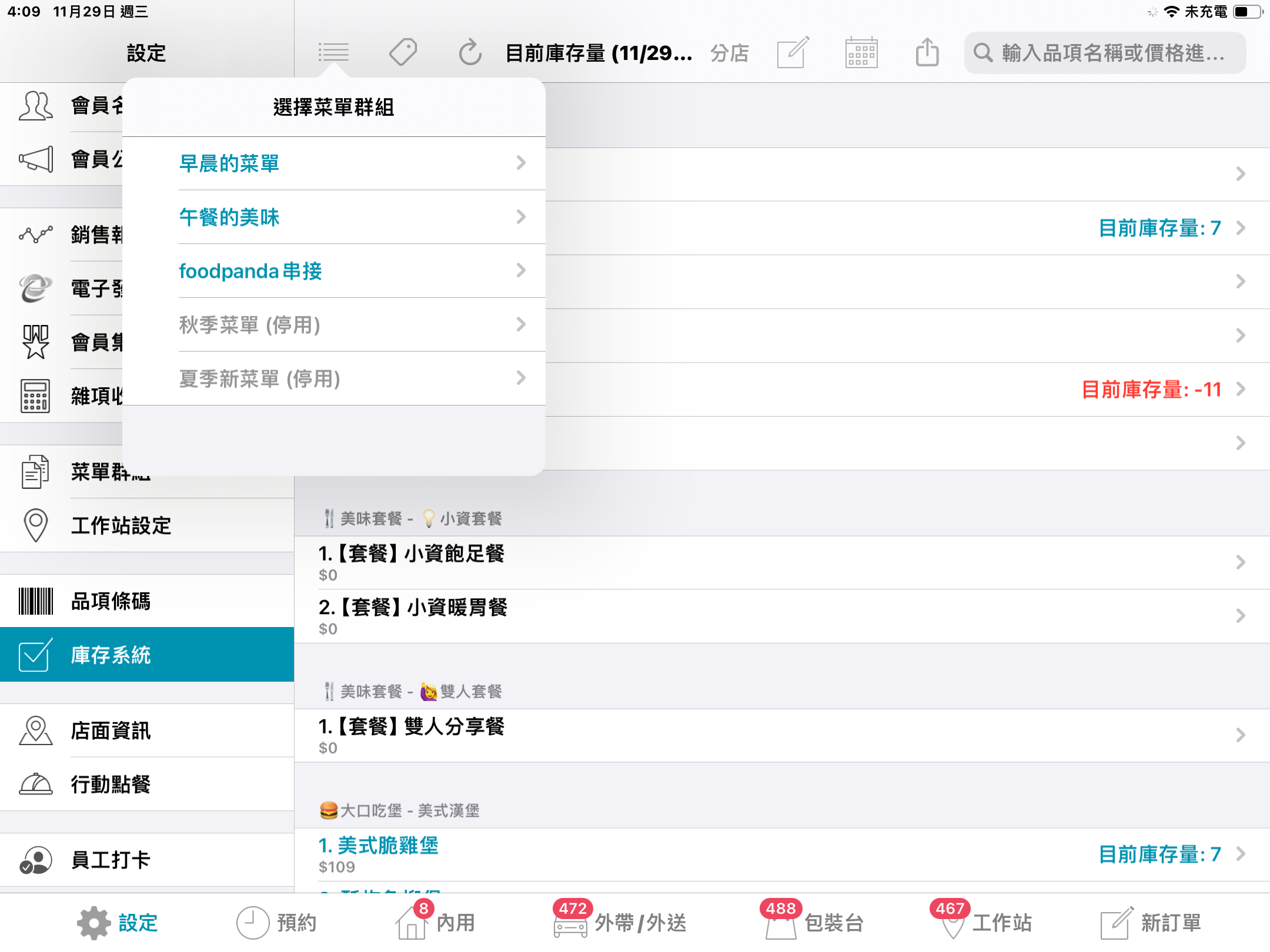Viewport: 1270px width, 952px height.
Task: Tap the employee clock-in person icon
Action: pyautogui.click(x=36, y=860)
